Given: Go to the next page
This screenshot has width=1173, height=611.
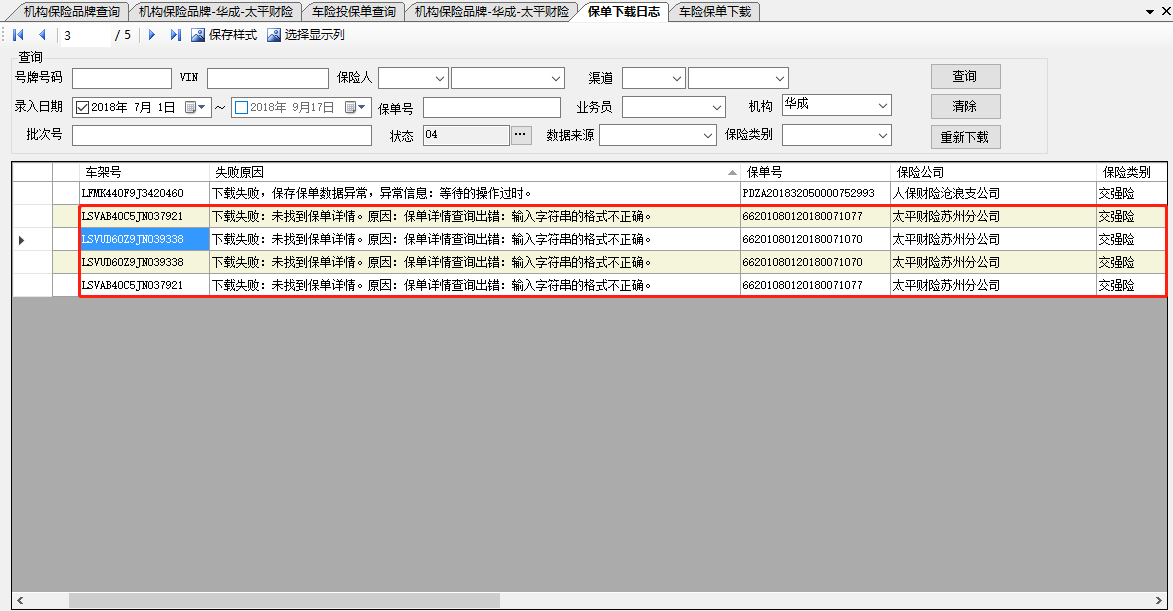Looking at the screenshot, I should pyautogui.click(x=152, y=34).
